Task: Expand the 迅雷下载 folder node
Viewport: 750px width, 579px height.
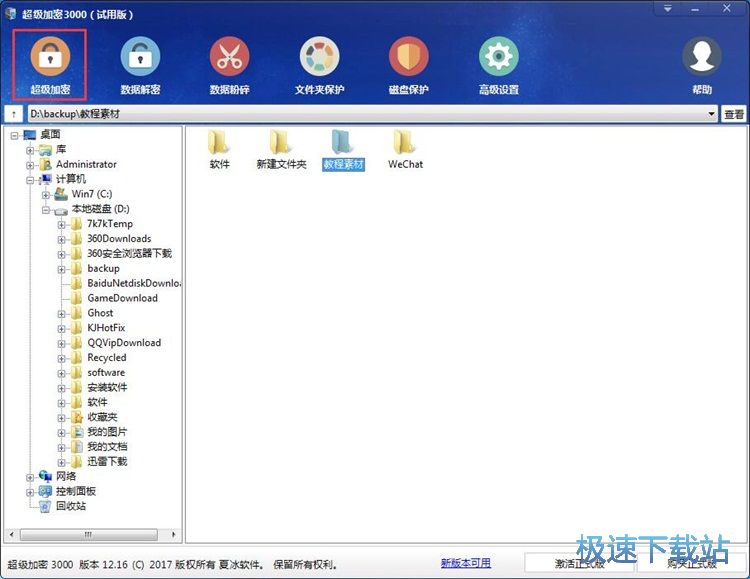Action: (61, 462)
